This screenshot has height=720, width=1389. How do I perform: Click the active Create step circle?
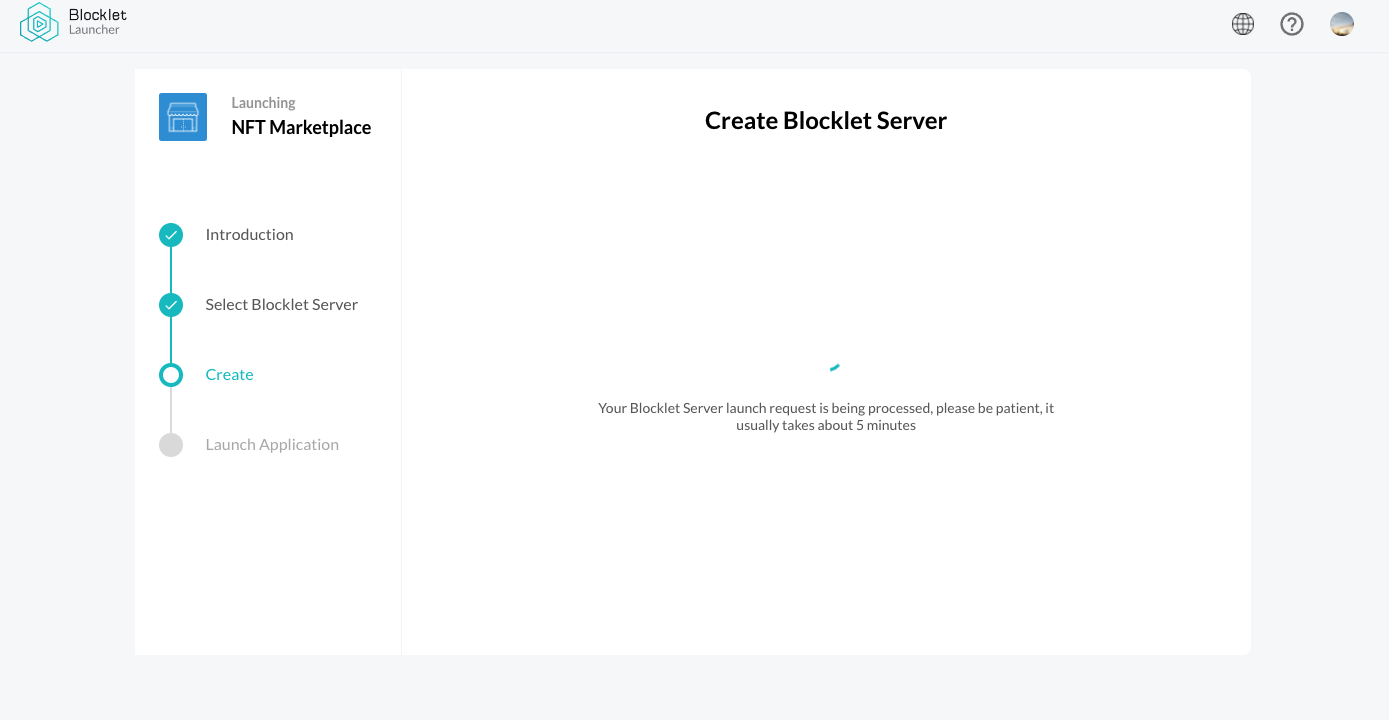171,374
